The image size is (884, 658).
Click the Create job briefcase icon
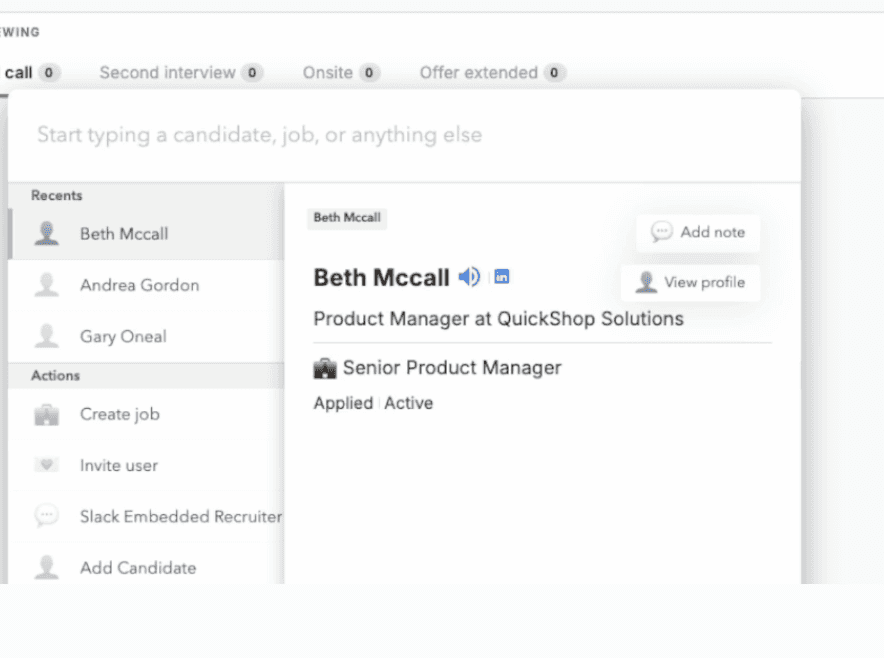point(46,415)
